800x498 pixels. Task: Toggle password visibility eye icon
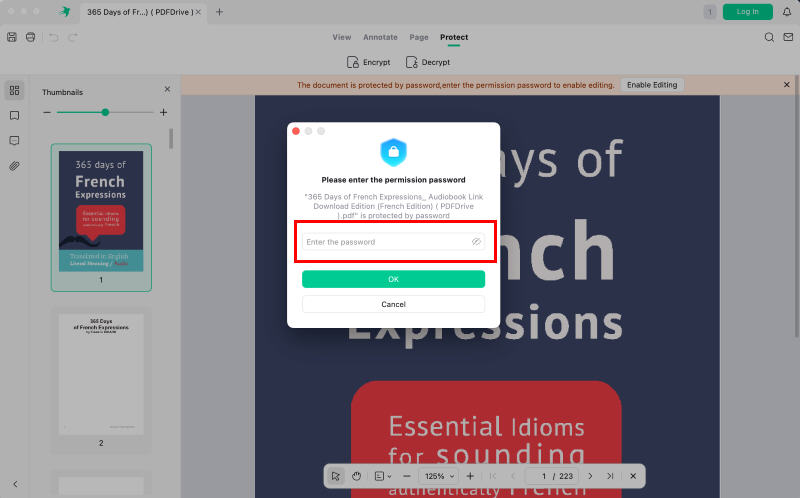[x=476, y=242]
